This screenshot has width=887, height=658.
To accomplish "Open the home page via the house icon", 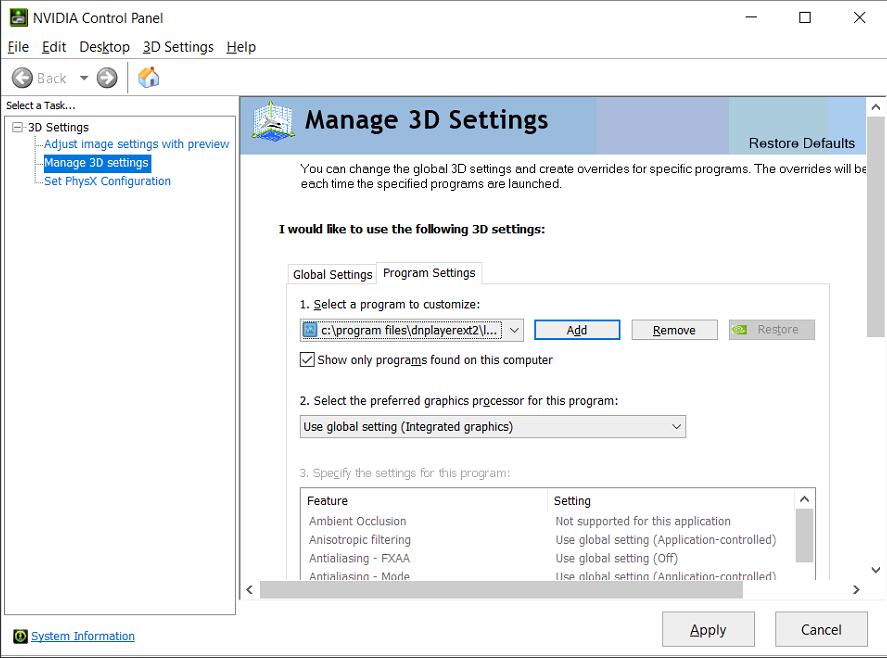I will tap(146, 77).
